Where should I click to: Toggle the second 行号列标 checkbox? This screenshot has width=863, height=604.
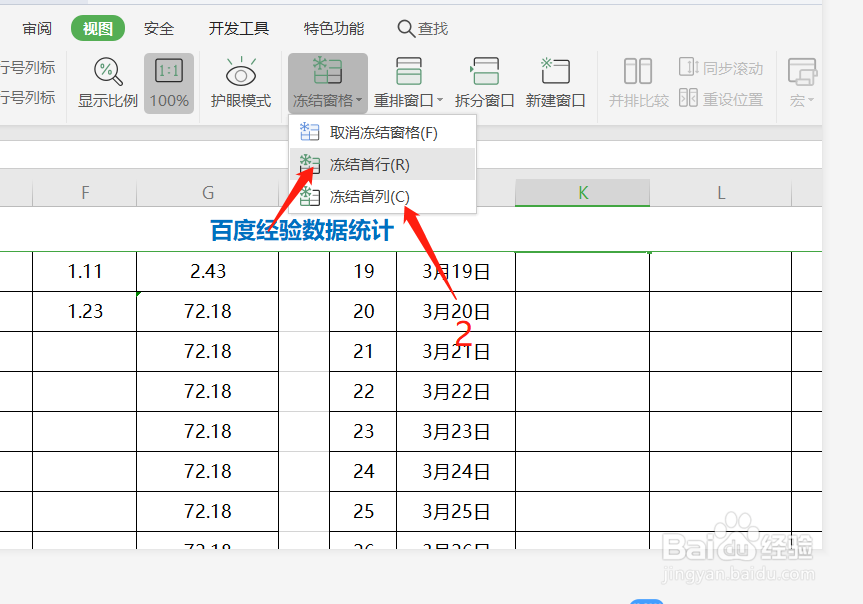tap(25, 96)
